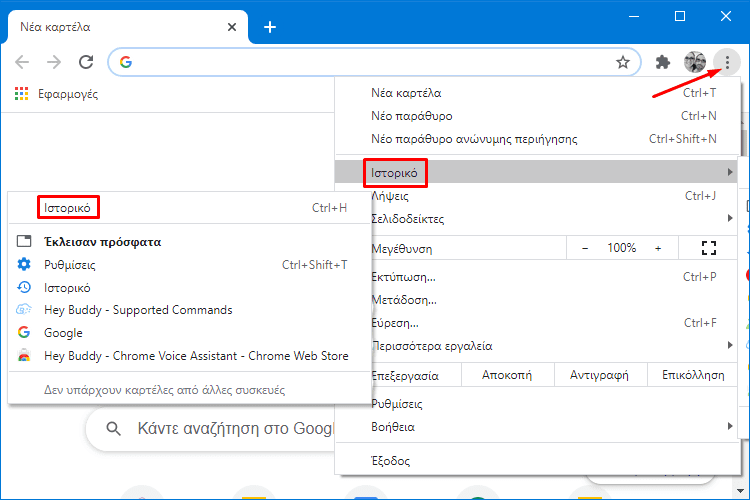Decrease zoom with minus button
Image resolution: width=750 pixels, height=500 pixels.
tap(585, 248)
